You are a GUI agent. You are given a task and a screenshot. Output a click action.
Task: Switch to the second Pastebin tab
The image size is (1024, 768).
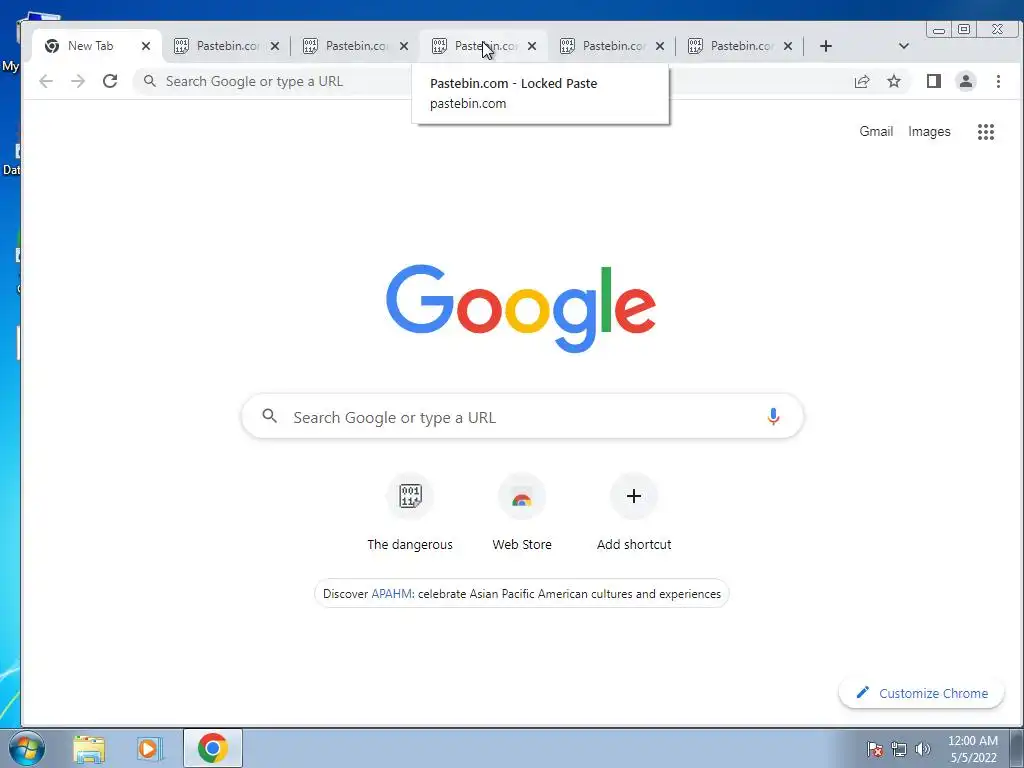pyautogui.click(x=357, y=46)
